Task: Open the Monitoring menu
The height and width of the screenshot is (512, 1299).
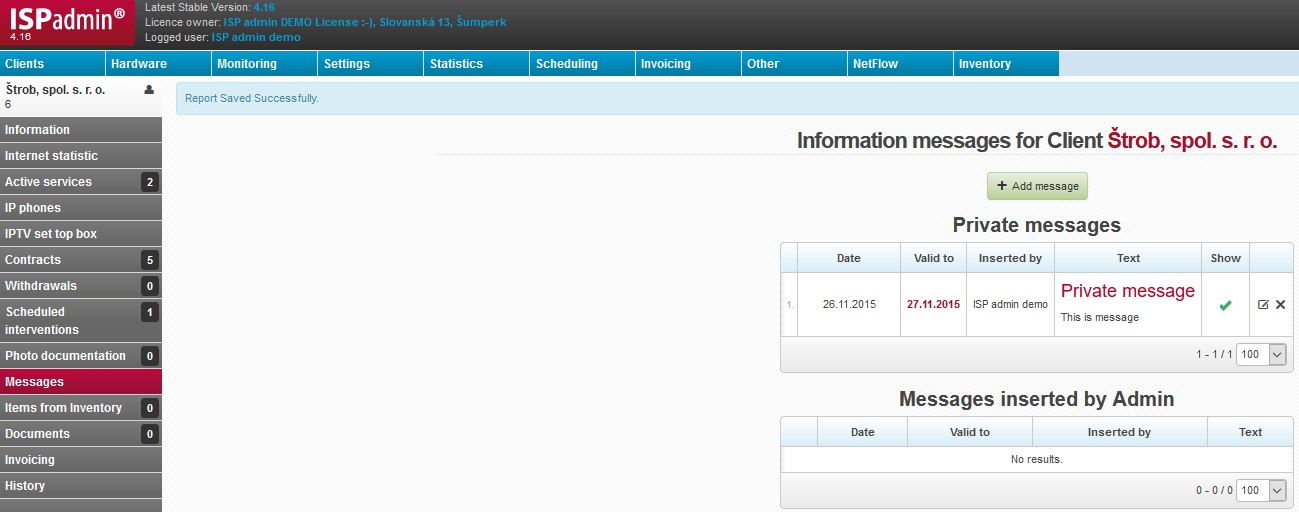Action: click(x=264, y=63)
